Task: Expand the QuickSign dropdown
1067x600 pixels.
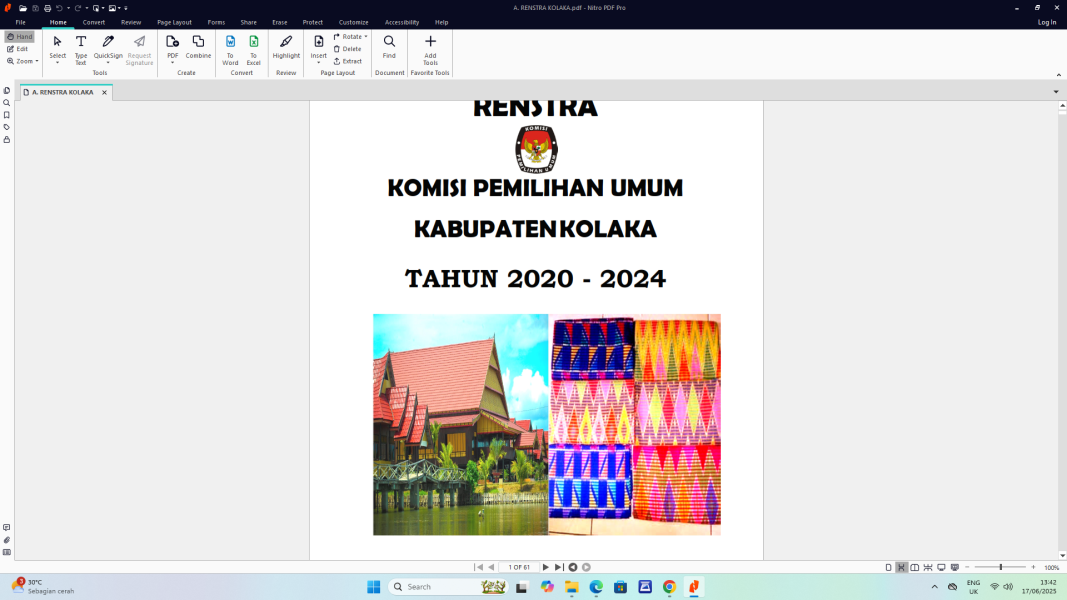Action: coord(108,62)
